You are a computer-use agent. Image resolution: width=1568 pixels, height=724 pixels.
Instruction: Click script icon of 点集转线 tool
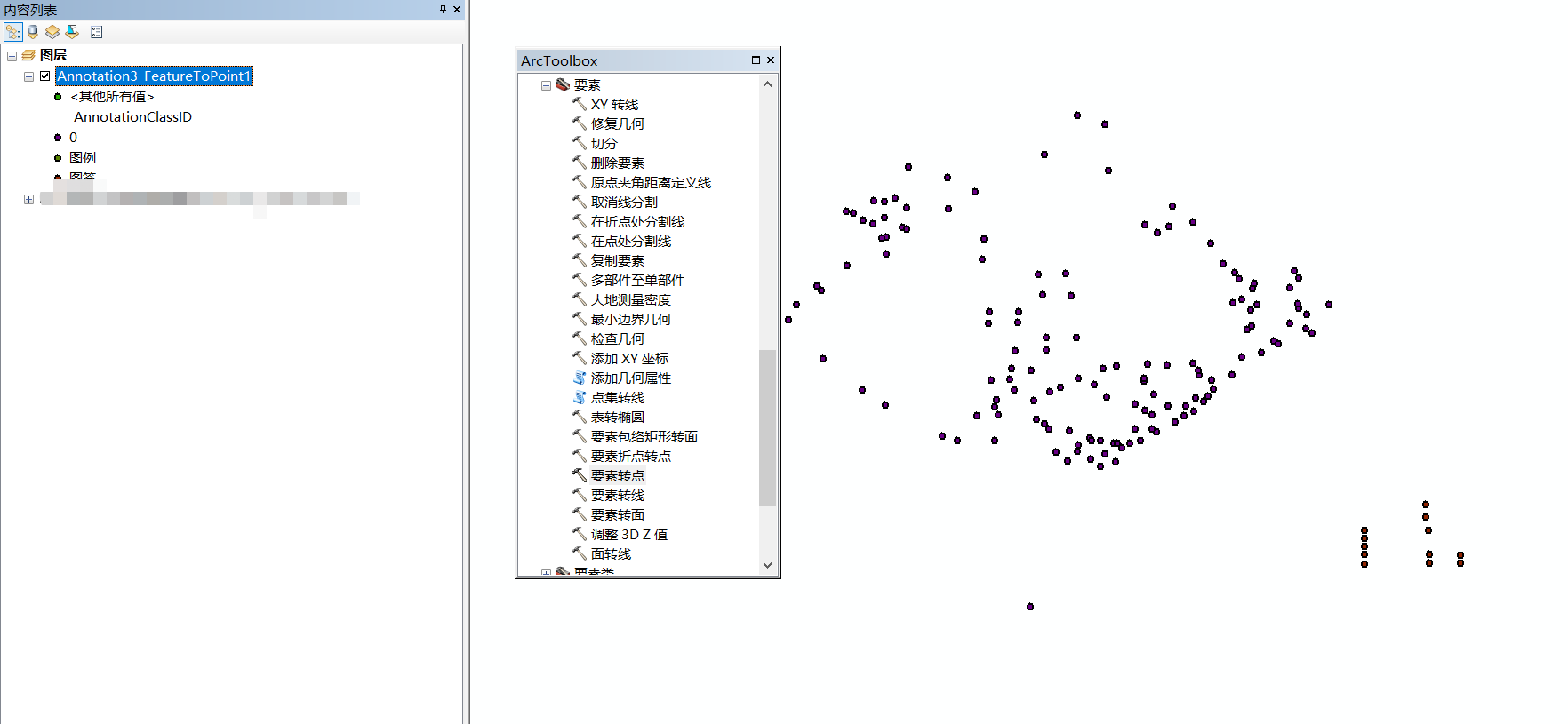coord(580,397)
